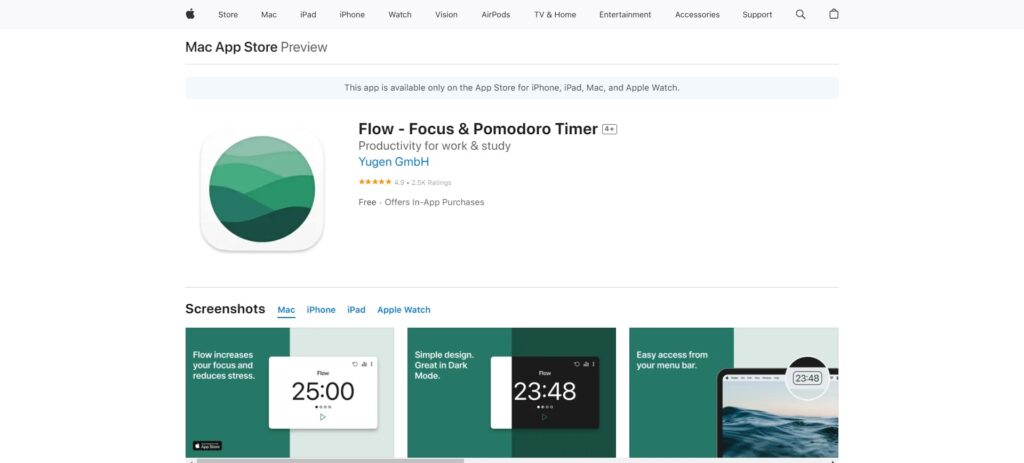1024x463 pixels.
Task: Open the search magnifier icon
Action: click(x=800, y=14)
